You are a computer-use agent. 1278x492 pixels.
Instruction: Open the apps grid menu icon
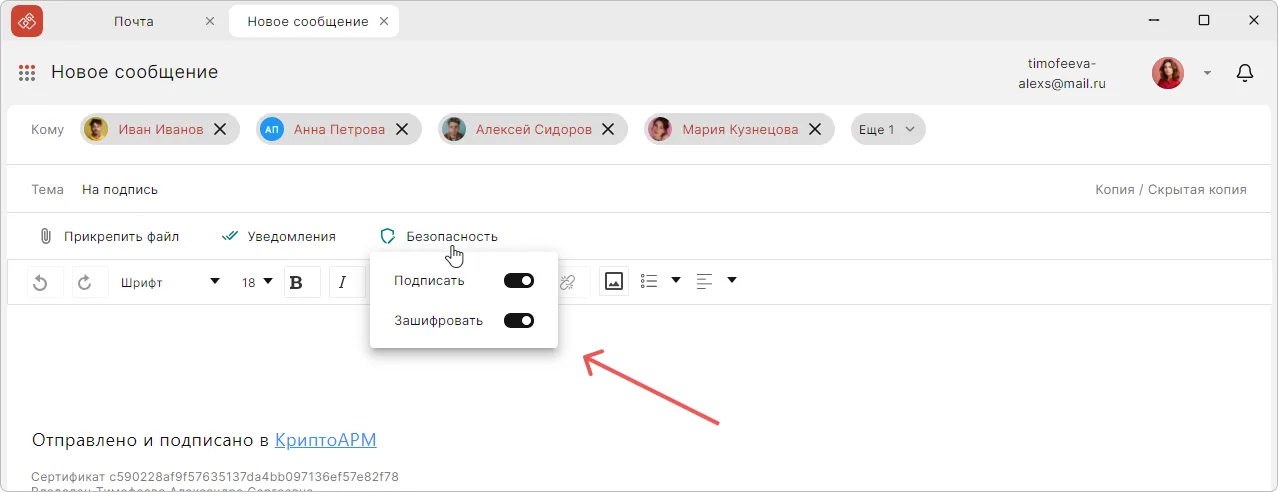[x=27, y=72]
